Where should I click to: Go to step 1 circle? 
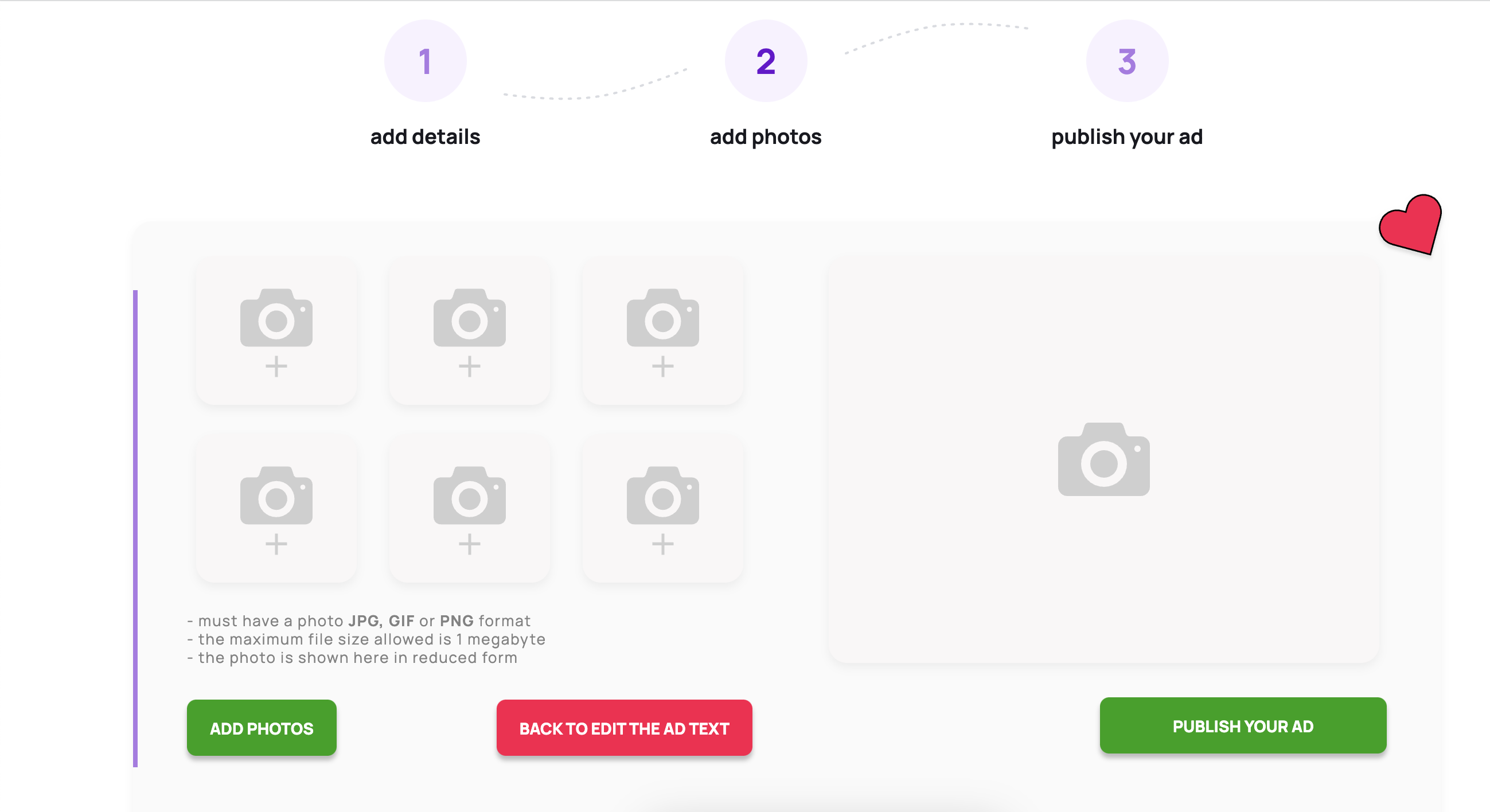pos(425,61)
